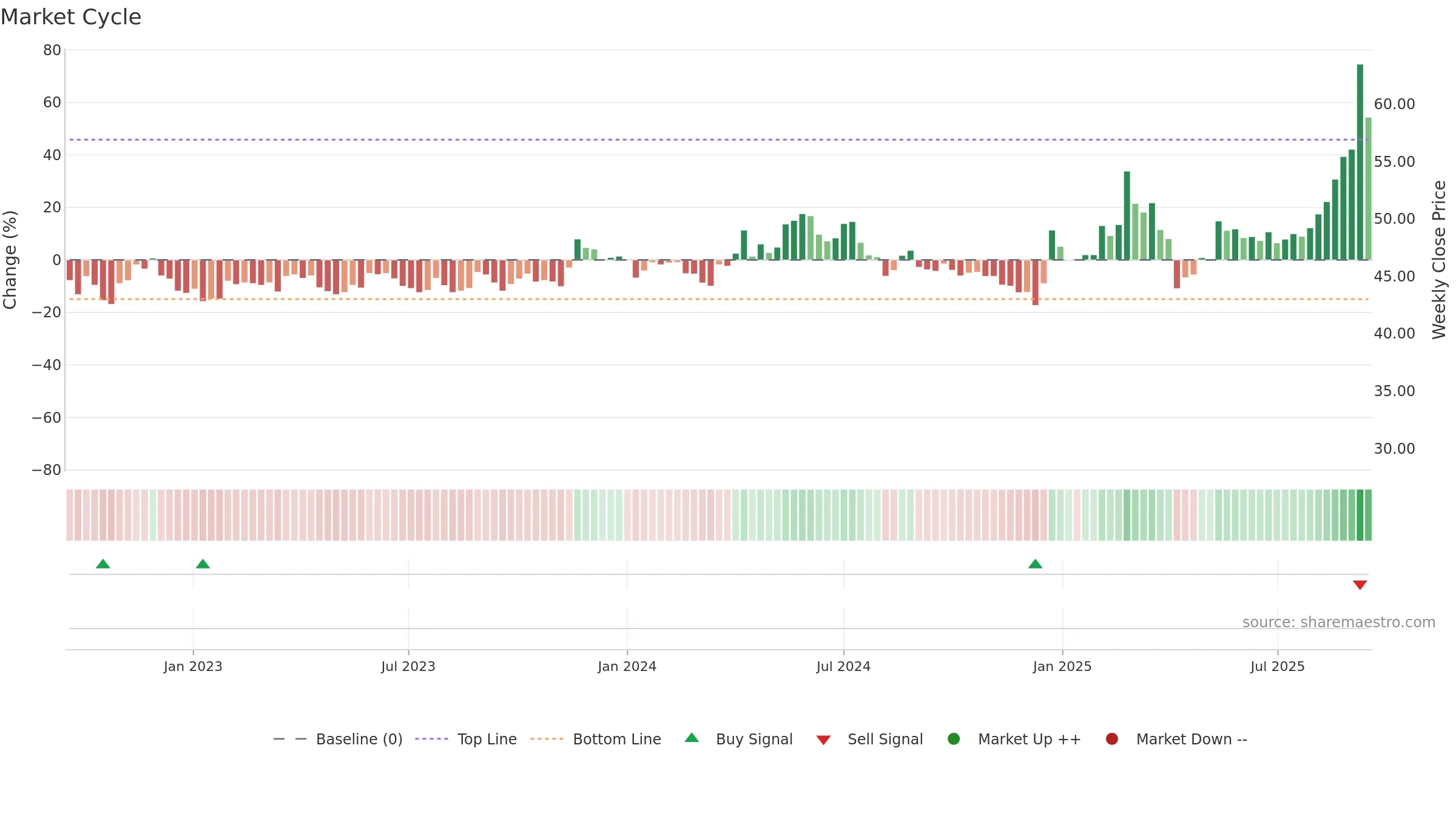
Task: Click the tall green bar reaching 33 in early 2025
Action: [x=1127, y=216]
